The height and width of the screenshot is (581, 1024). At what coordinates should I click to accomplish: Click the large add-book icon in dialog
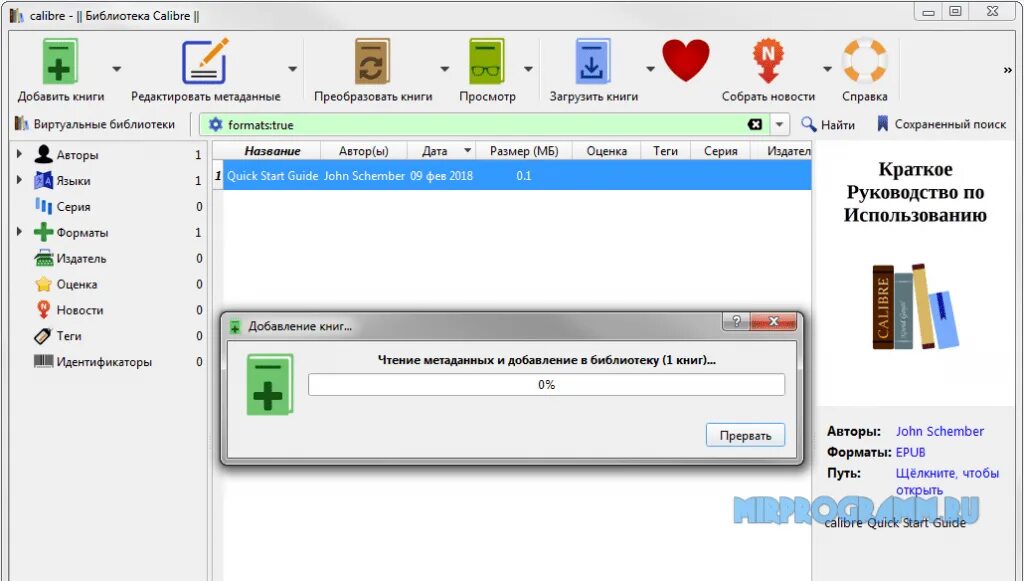[x=270, y=385]
